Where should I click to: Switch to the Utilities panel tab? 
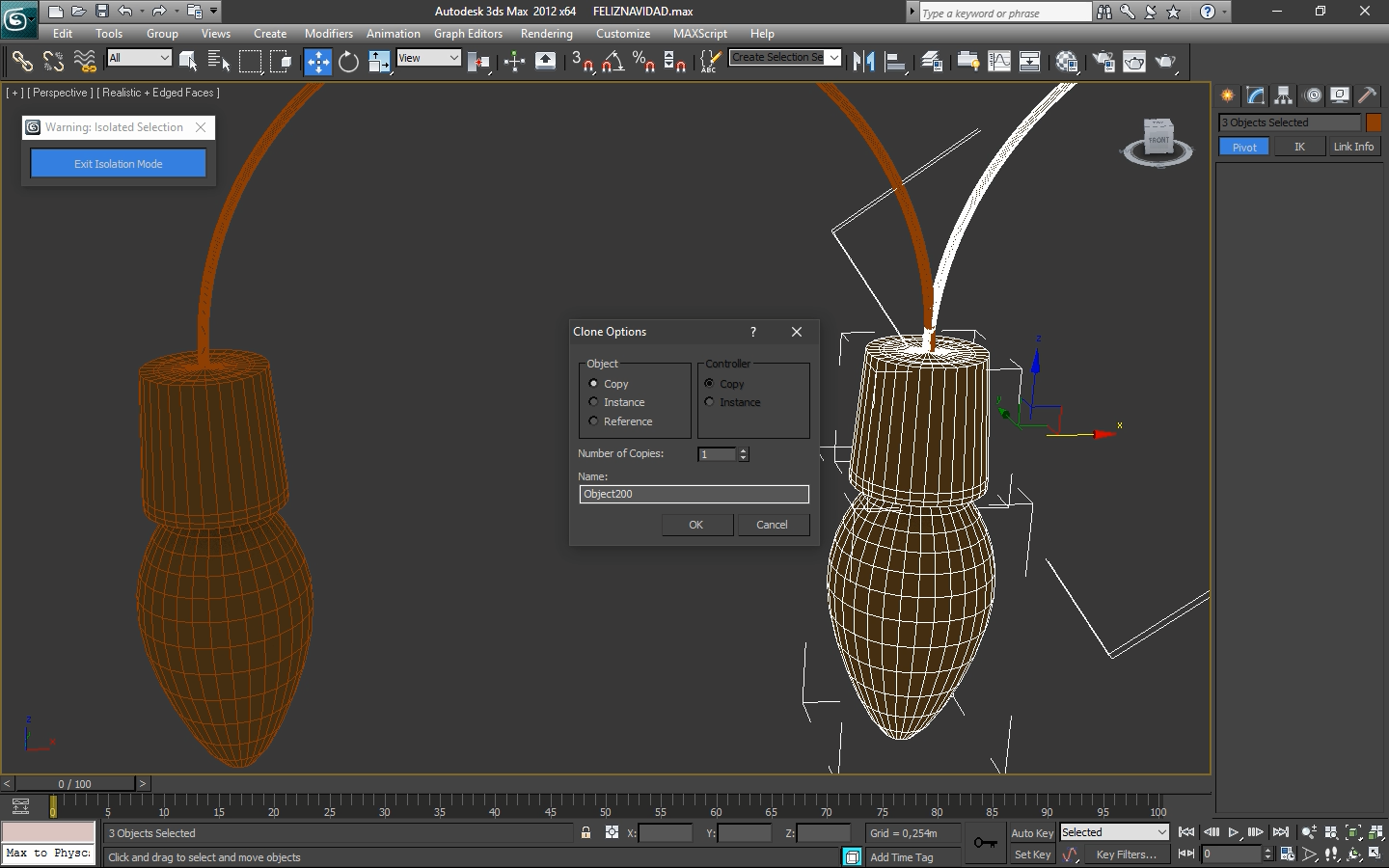(x=1367, y=95)
